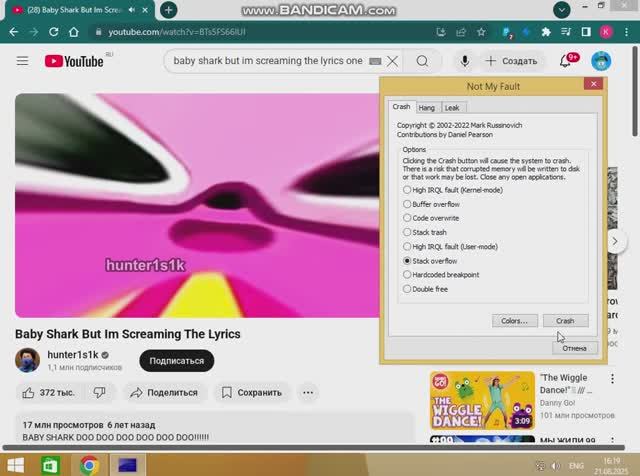640x476 pixels.
Task: Open the on-screen keyboard icon in search
Action: pyautogui.click(x=375, y=61)
